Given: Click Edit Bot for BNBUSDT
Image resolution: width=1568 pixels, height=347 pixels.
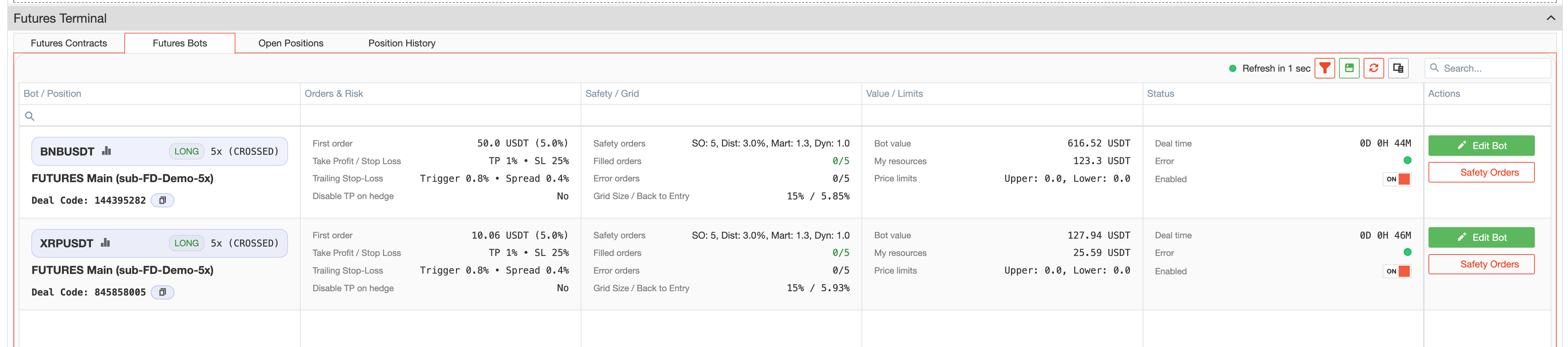Looking at the screenshot, I should (1480, 145).
